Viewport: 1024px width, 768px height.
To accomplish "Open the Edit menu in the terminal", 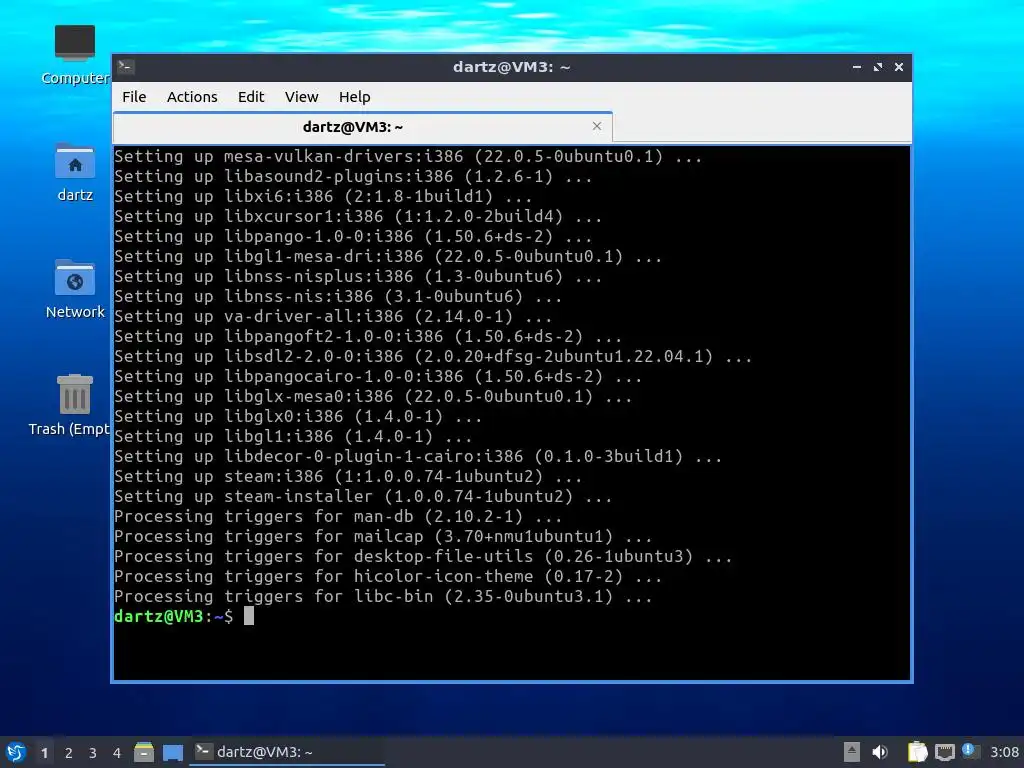I will (x=251, y=97).
